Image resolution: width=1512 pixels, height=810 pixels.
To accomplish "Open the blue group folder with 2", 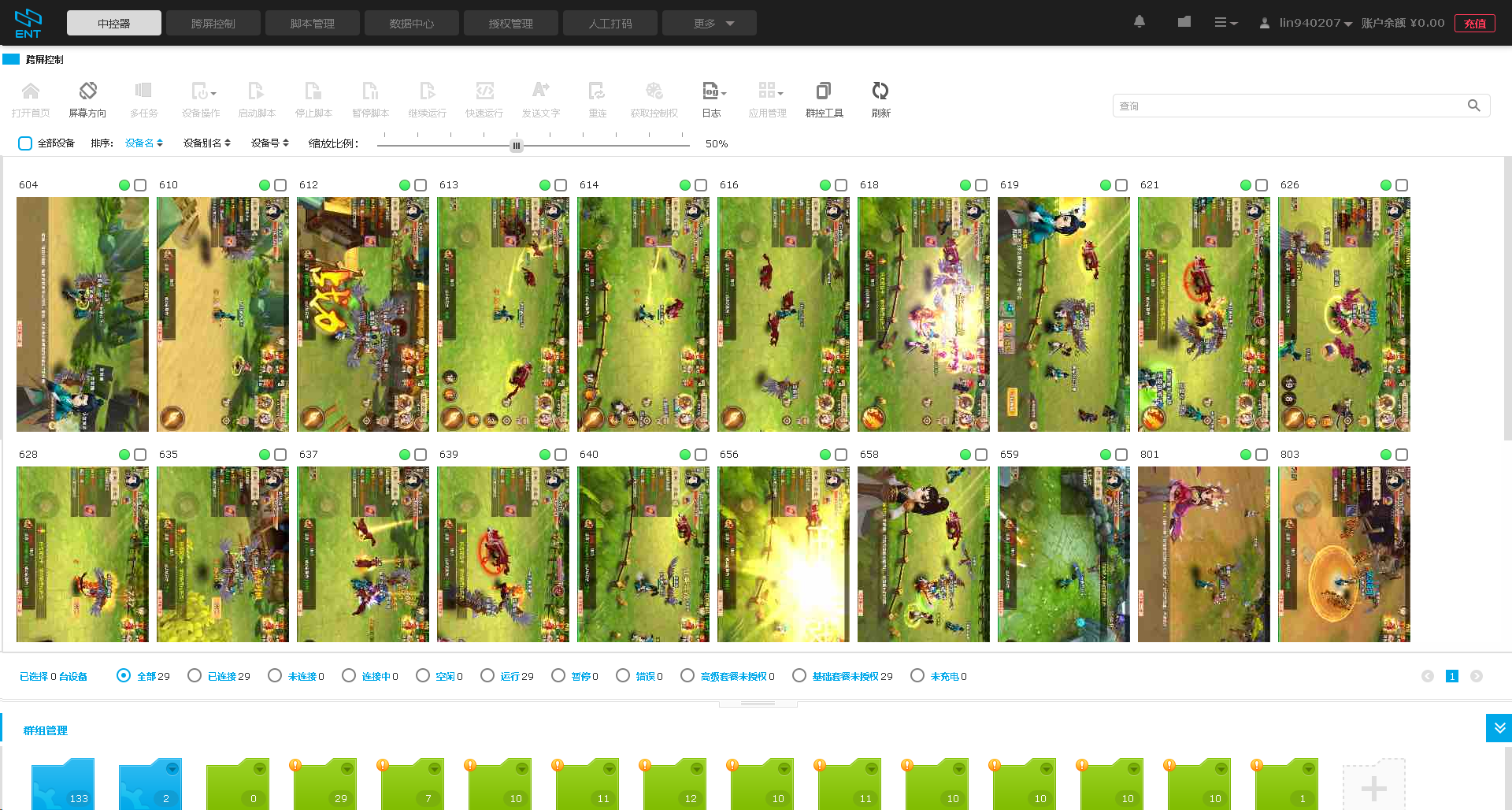I will 150,784.
